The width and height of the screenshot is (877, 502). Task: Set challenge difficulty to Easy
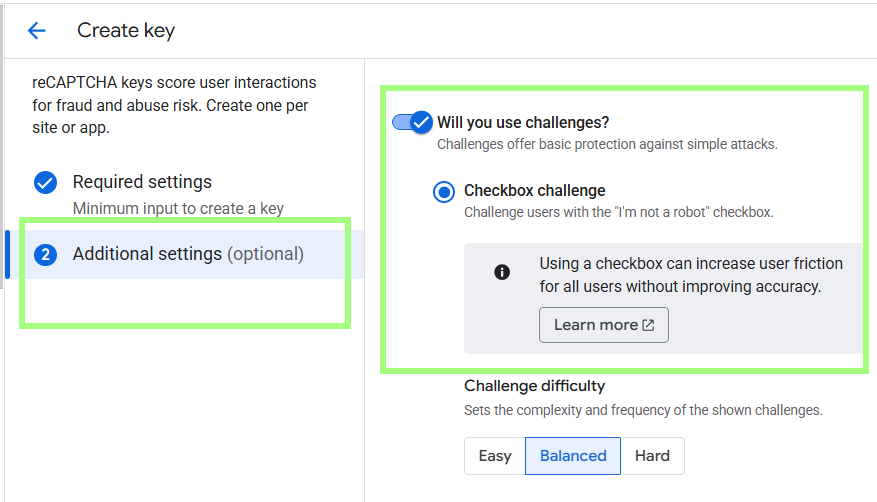point(495,456)
